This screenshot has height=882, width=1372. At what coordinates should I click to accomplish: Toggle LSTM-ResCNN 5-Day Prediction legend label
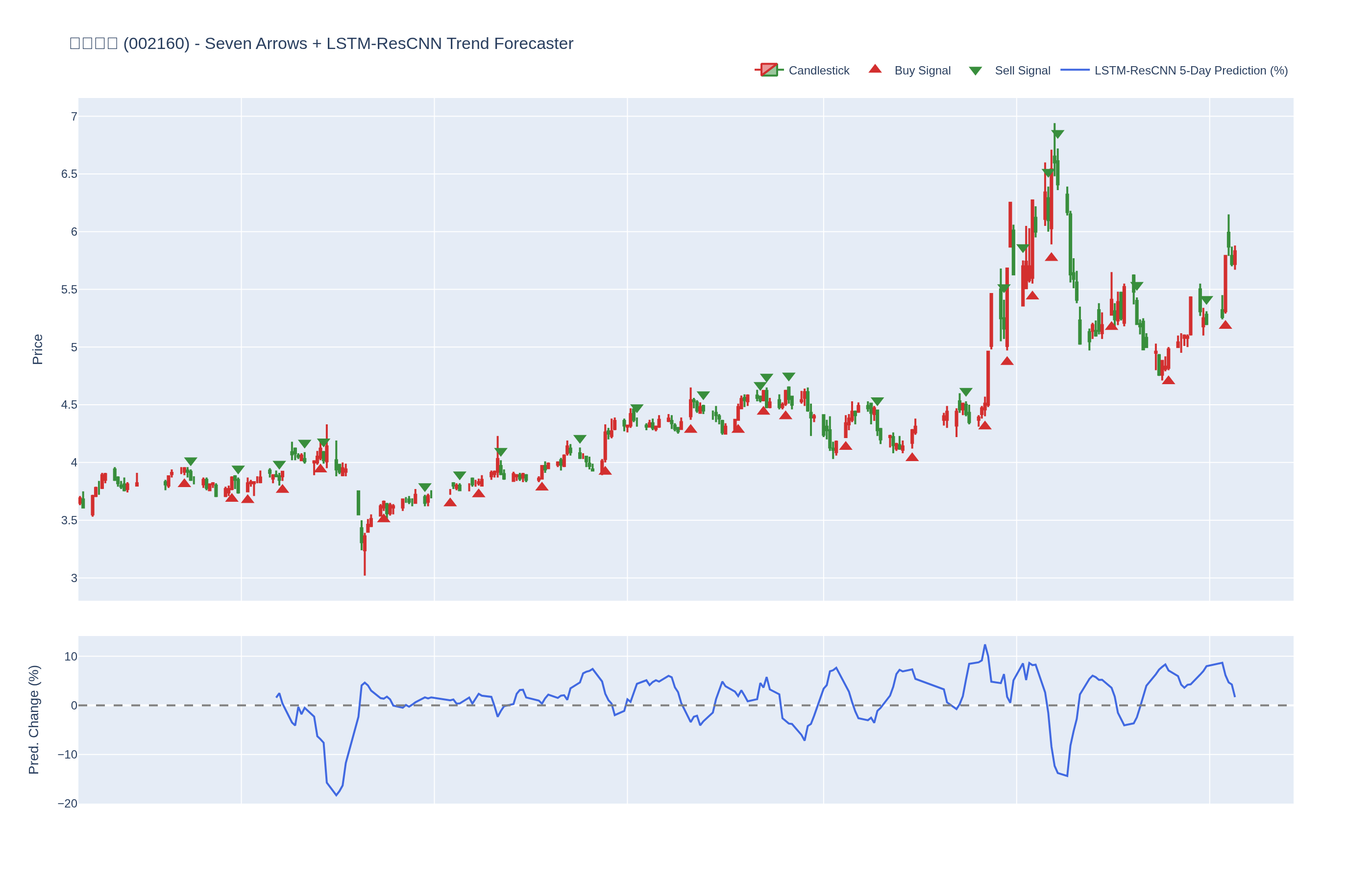coord(1191,71)
